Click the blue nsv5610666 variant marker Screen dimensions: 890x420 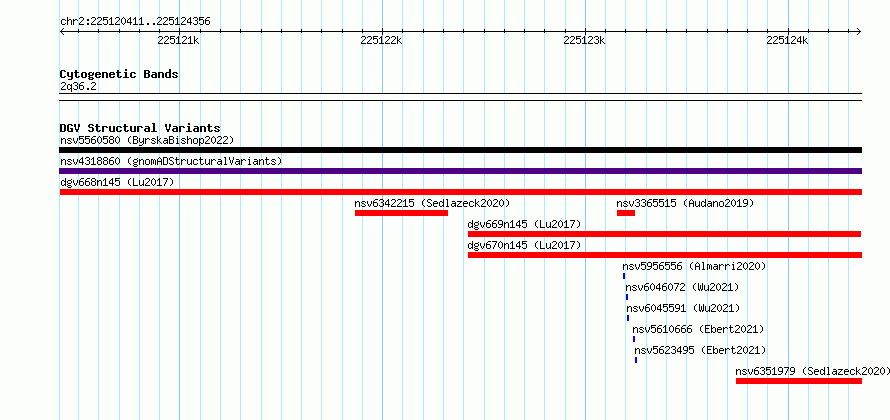(634, 339)
